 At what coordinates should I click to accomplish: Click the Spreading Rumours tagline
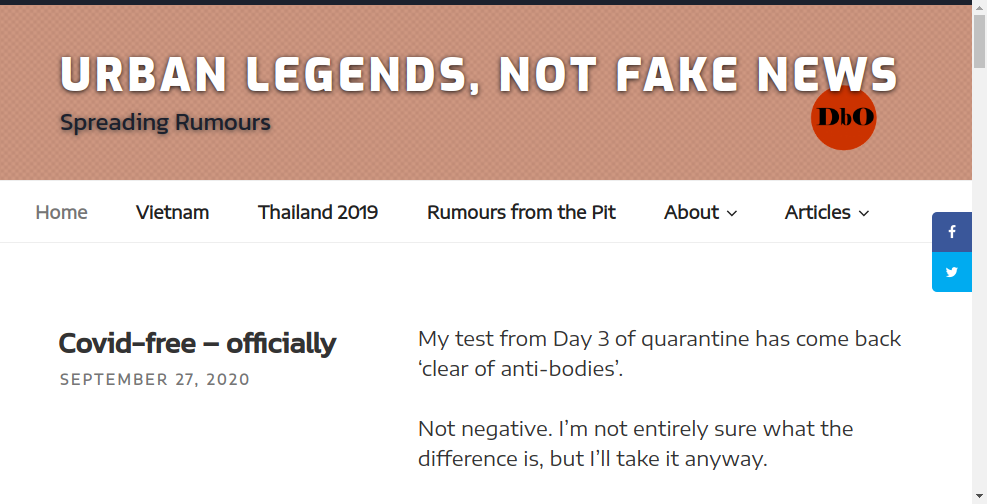point(165,122)
